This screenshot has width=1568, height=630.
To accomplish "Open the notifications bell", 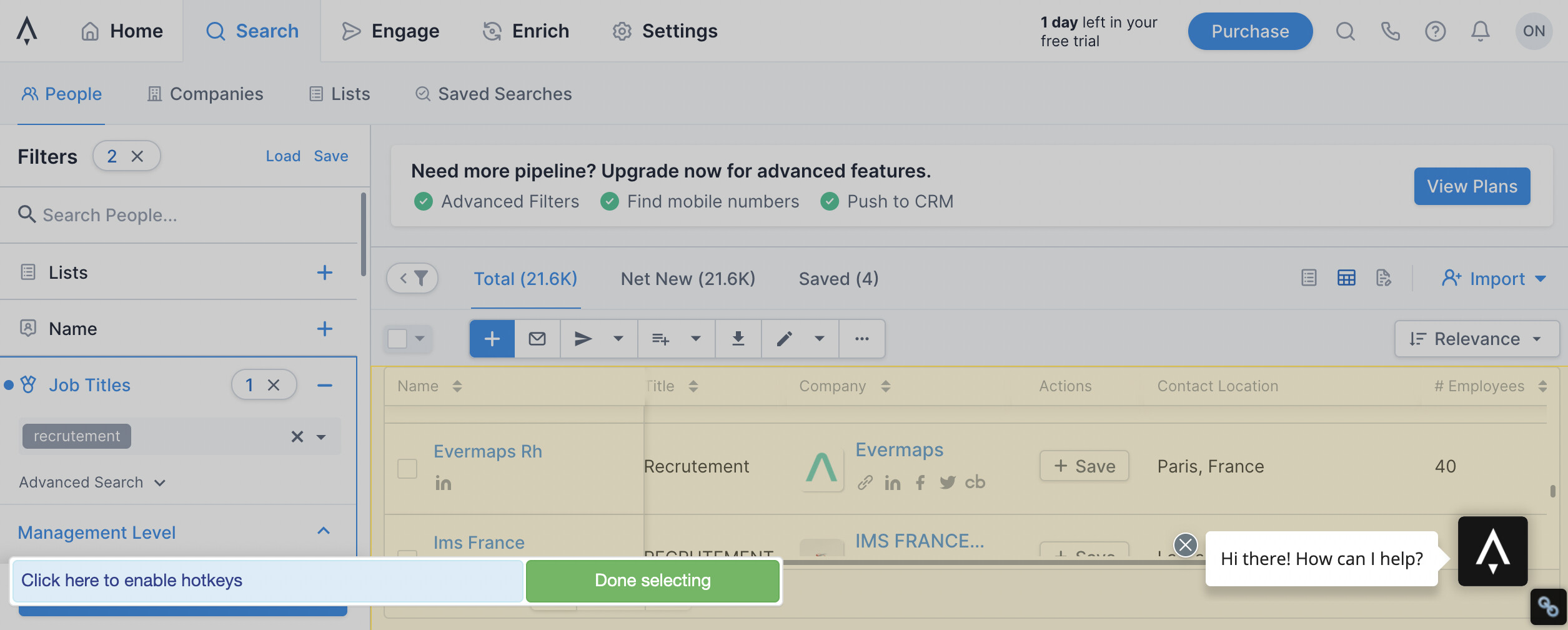I will (x=1480, y=31).
